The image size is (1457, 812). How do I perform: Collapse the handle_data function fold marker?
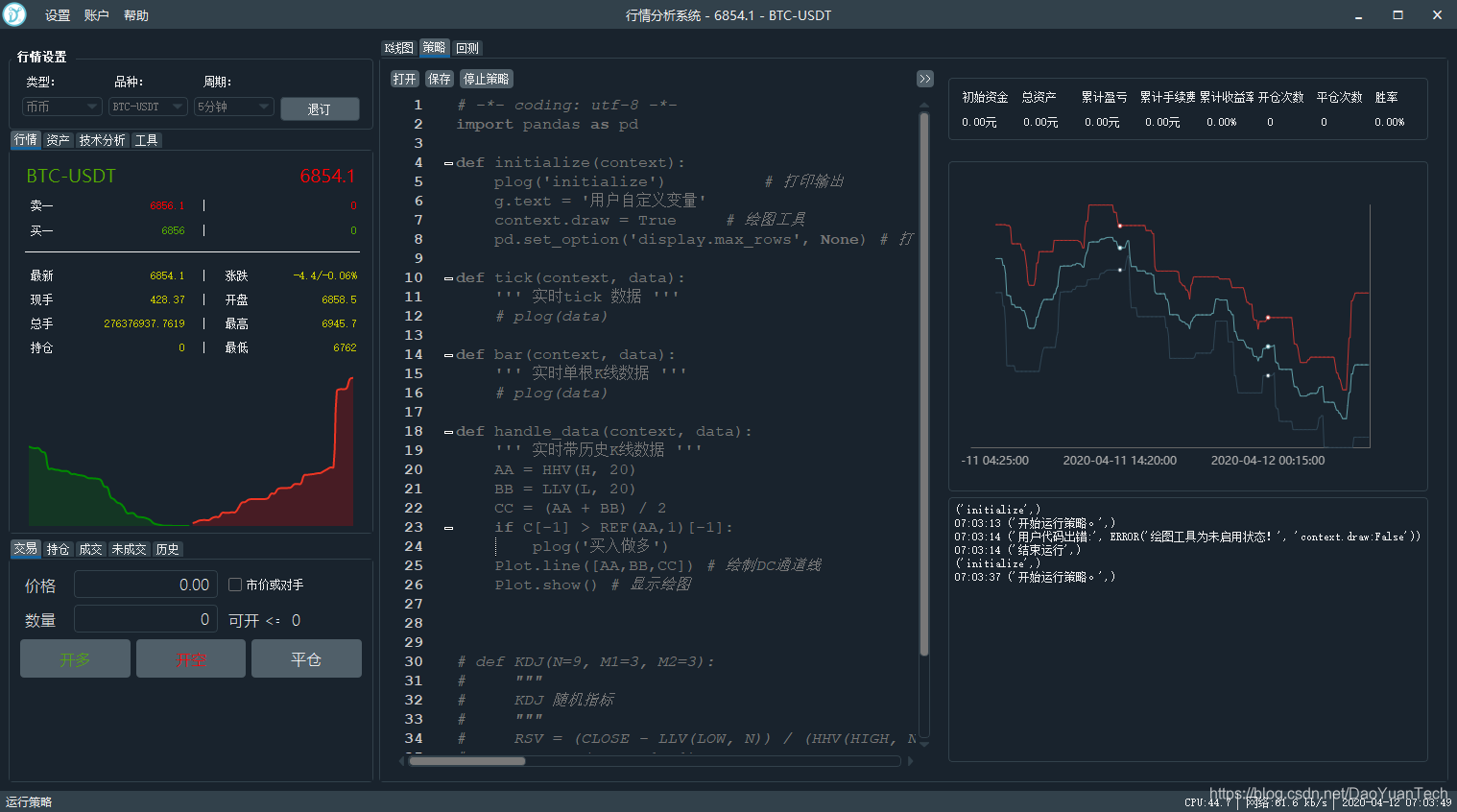click(x=448, y=432)
